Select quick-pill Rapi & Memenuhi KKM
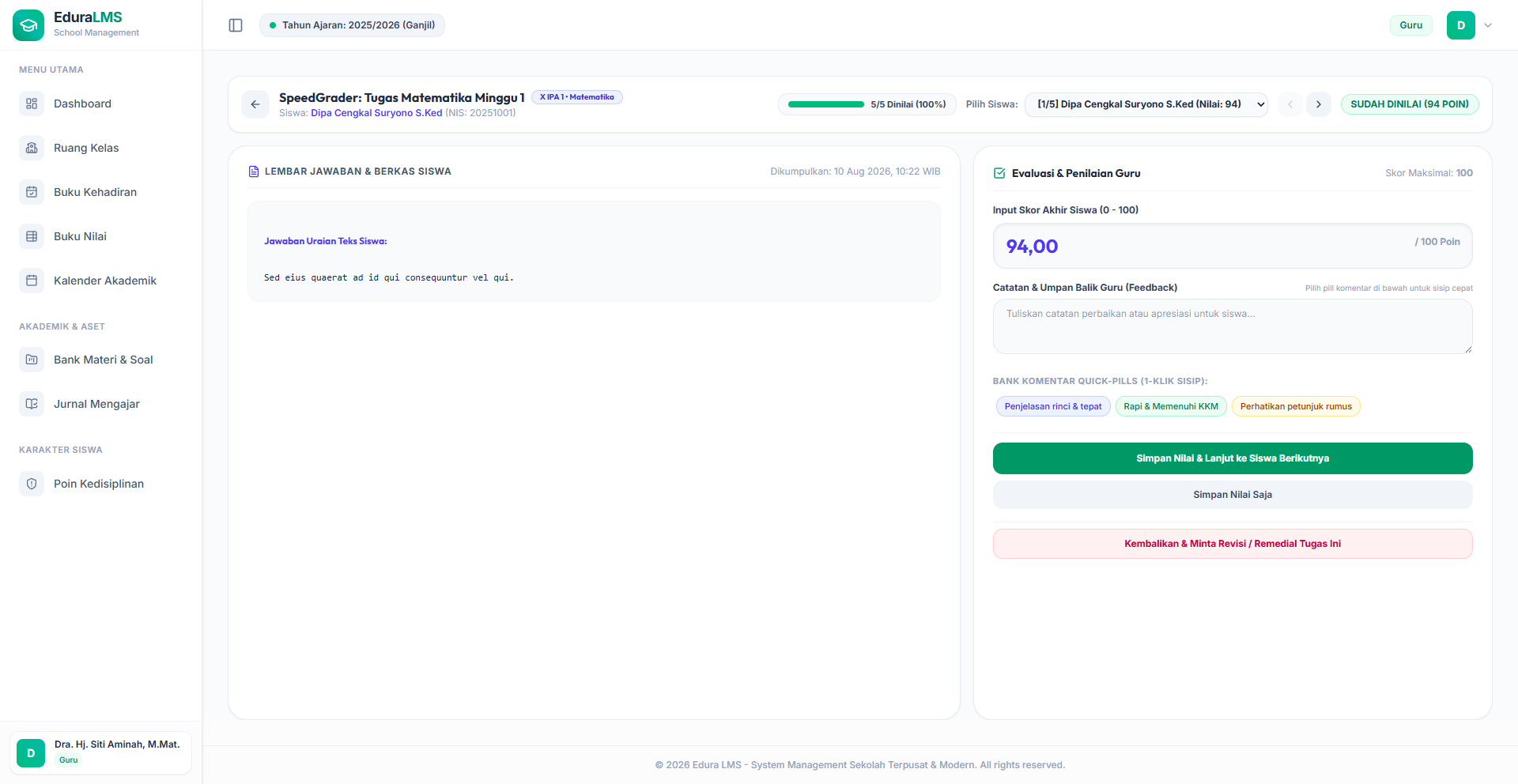Screen dimensions: 1518x784 pyautogui.click(x=1171, y=406)
